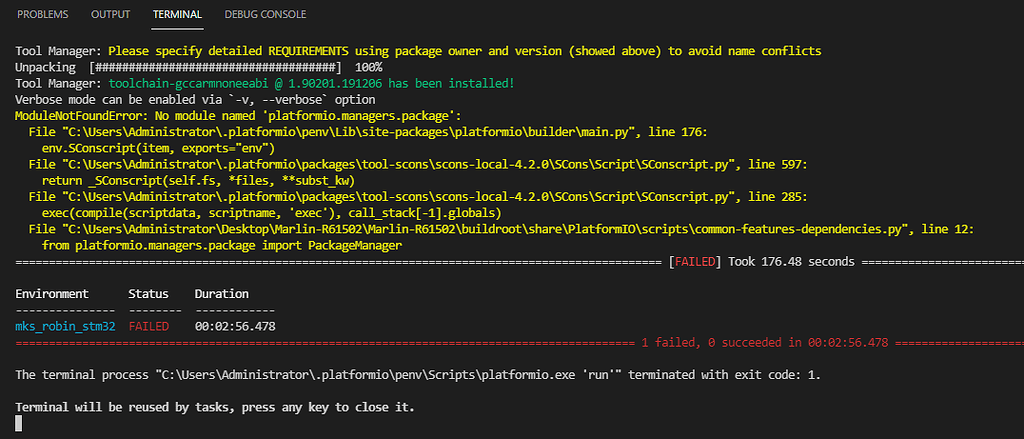Open the OUTPUT tab

[110, 15]
